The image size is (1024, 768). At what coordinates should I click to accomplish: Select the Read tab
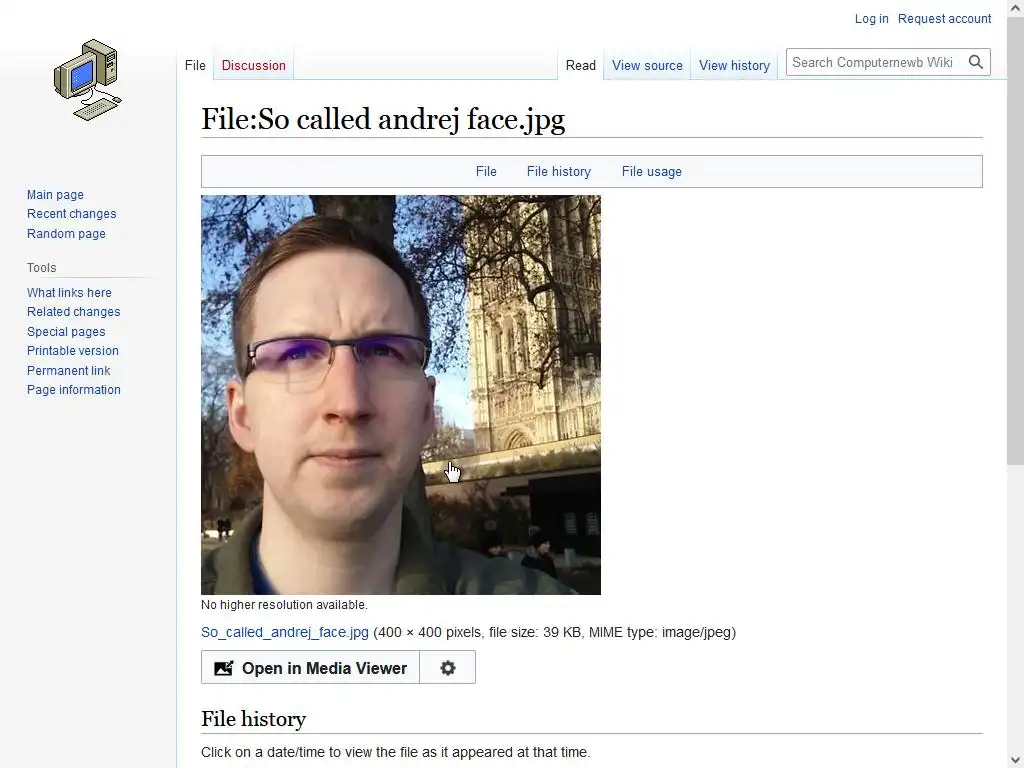pos(581,65)
